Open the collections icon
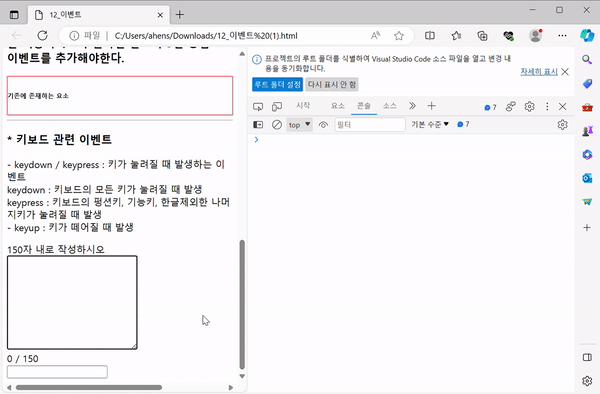The width and height of the screenshot is (600, 394). (x=483, y=36)
